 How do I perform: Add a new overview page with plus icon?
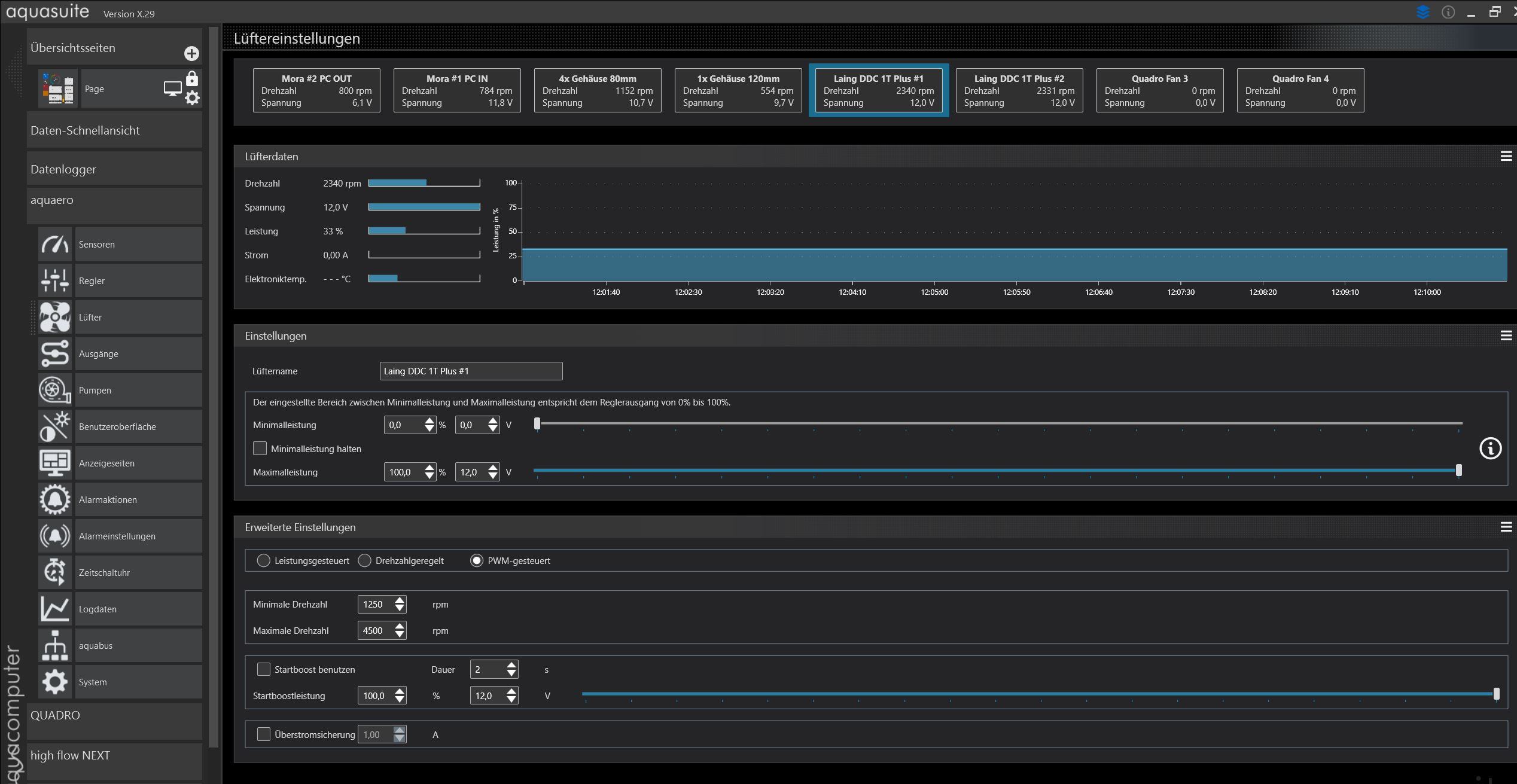[191, 54]
